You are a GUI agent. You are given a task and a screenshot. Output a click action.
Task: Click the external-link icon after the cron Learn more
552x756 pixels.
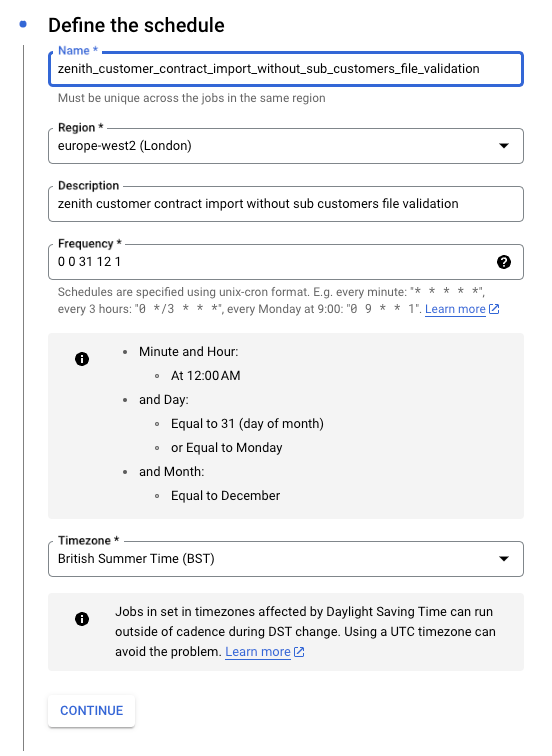point(494,309)
